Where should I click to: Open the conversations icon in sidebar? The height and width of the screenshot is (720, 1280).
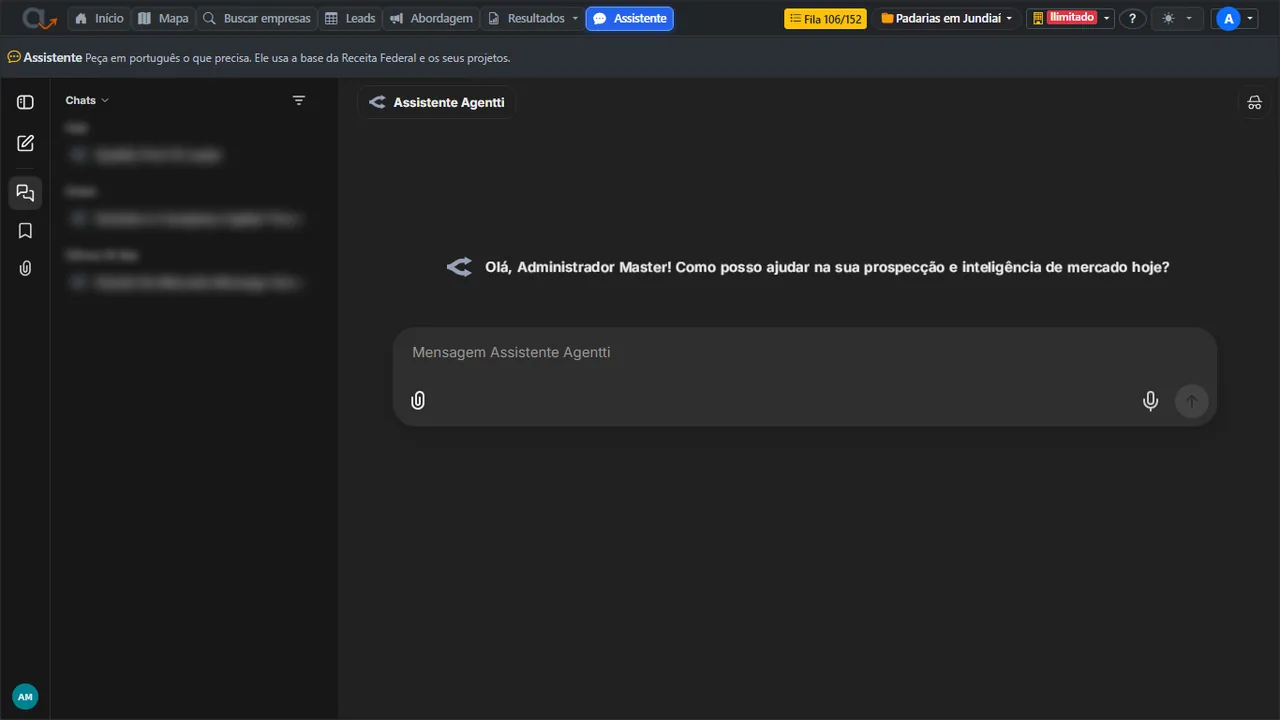tap(26, 193)
